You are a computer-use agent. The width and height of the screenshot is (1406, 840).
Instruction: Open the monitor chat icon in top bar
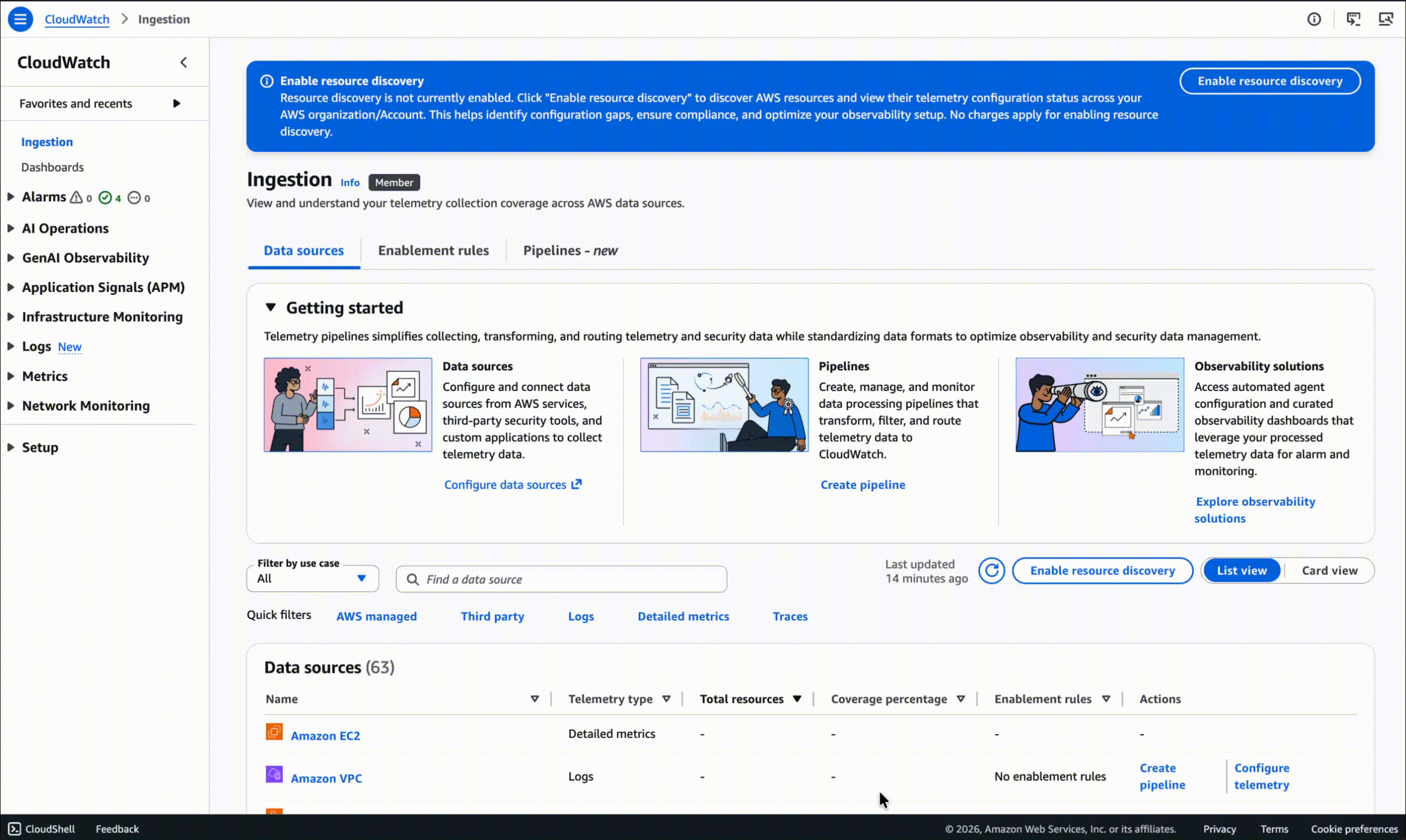1353,19
